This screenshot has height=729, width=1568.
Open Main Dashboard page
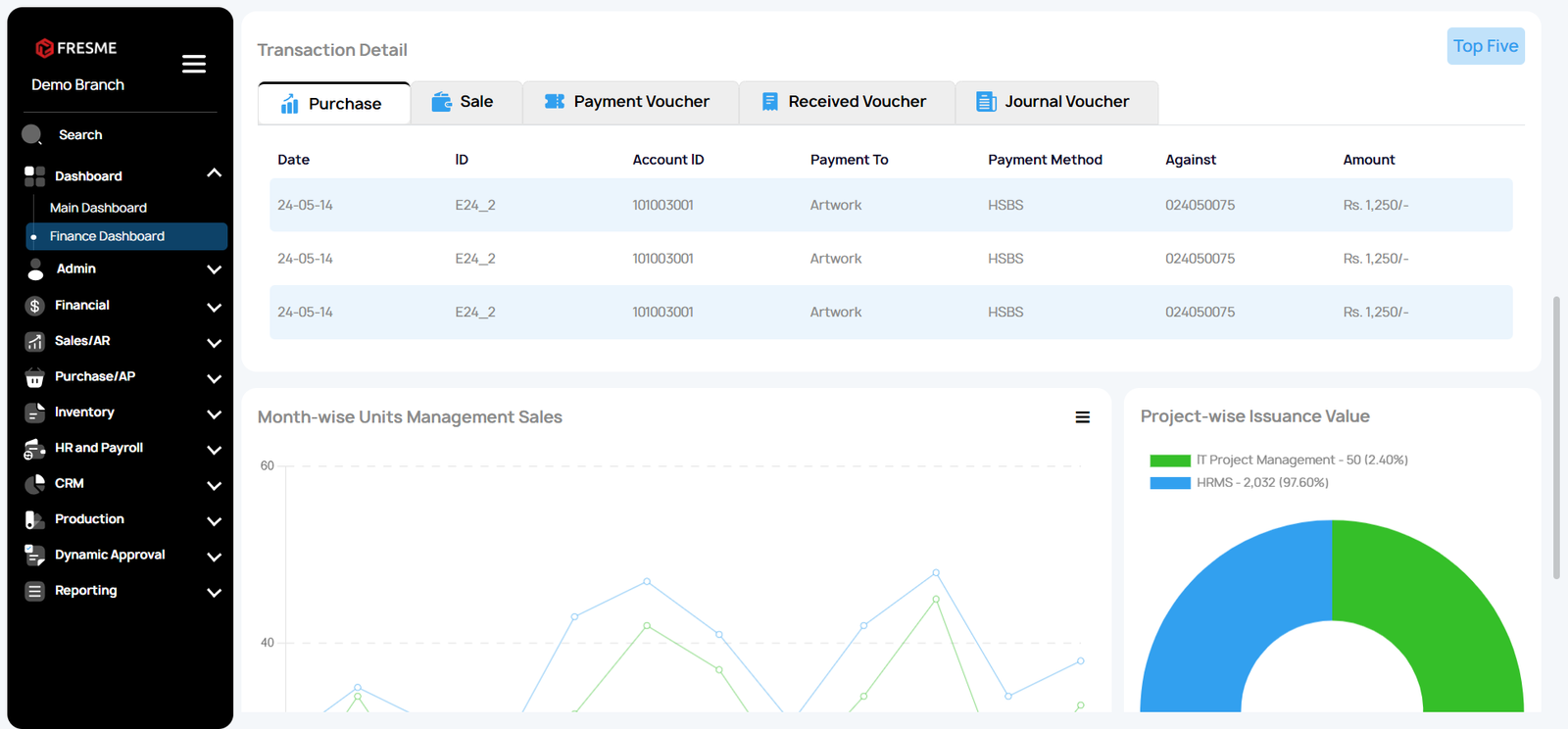[x=98, y=208]
